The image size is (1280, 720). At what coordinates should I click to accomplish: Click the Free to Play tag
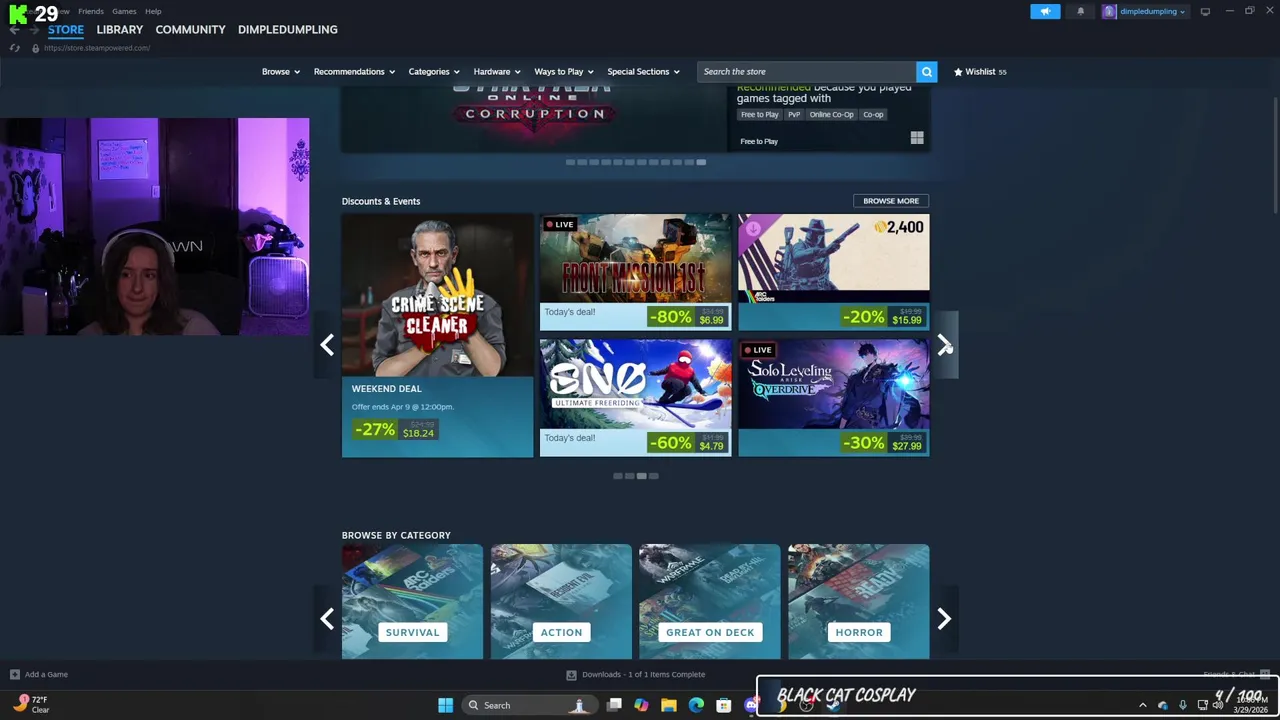point(759,114)
